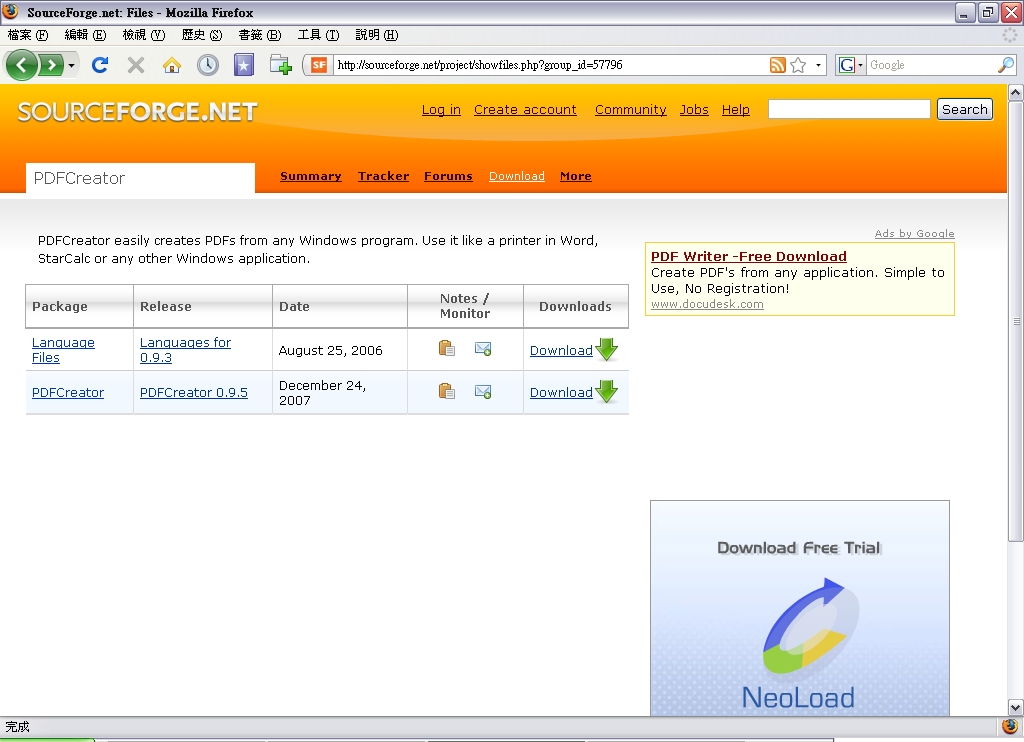Click the vertical scrollbar thumb

click(x=1016, y=321)
